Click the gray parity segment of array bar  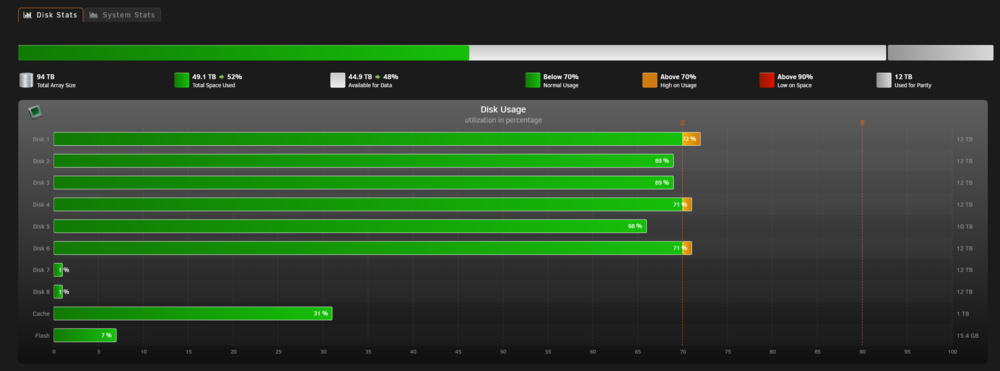coord(941,53)
